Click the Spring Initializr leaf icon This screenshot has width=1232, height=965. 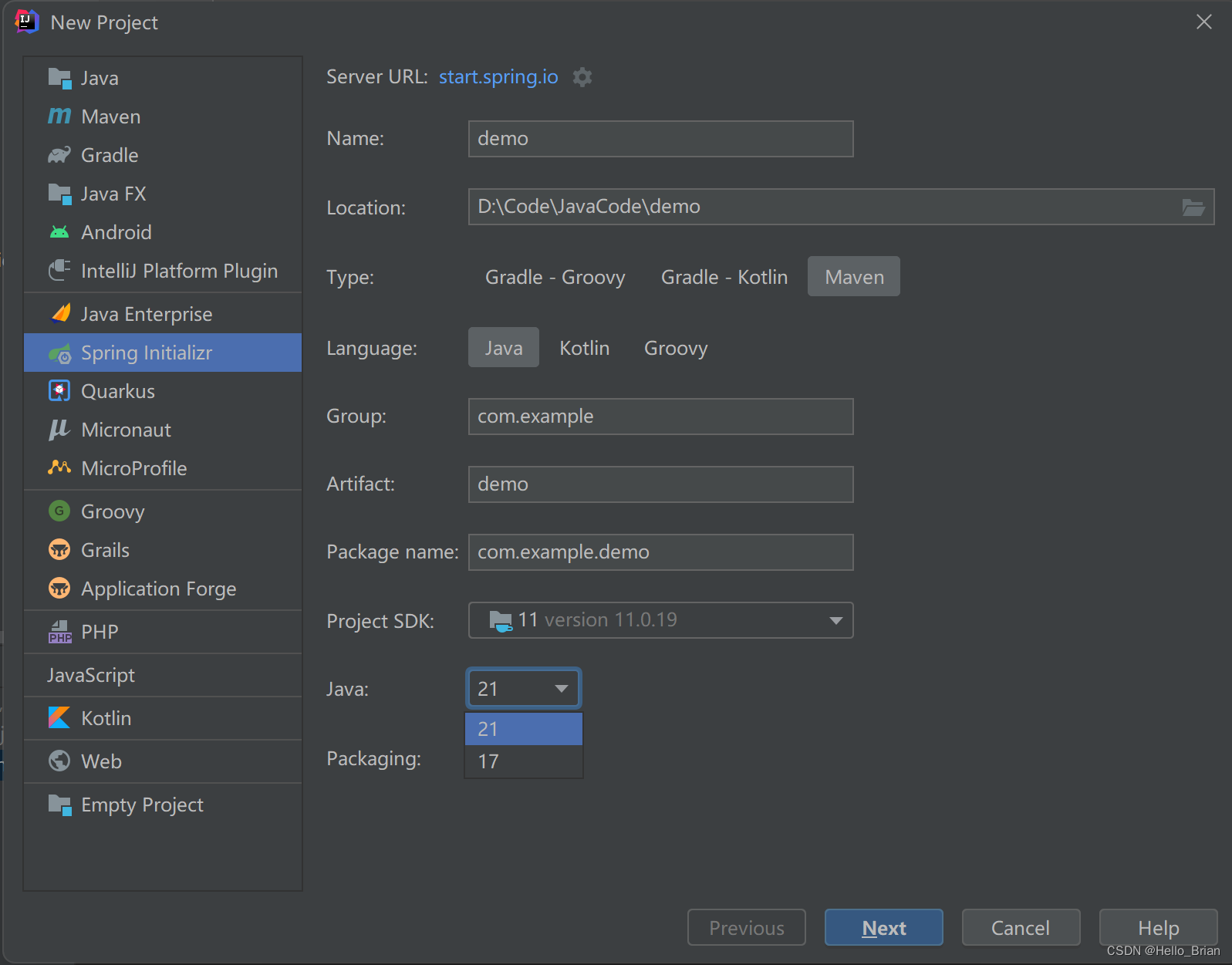[59, 353]
